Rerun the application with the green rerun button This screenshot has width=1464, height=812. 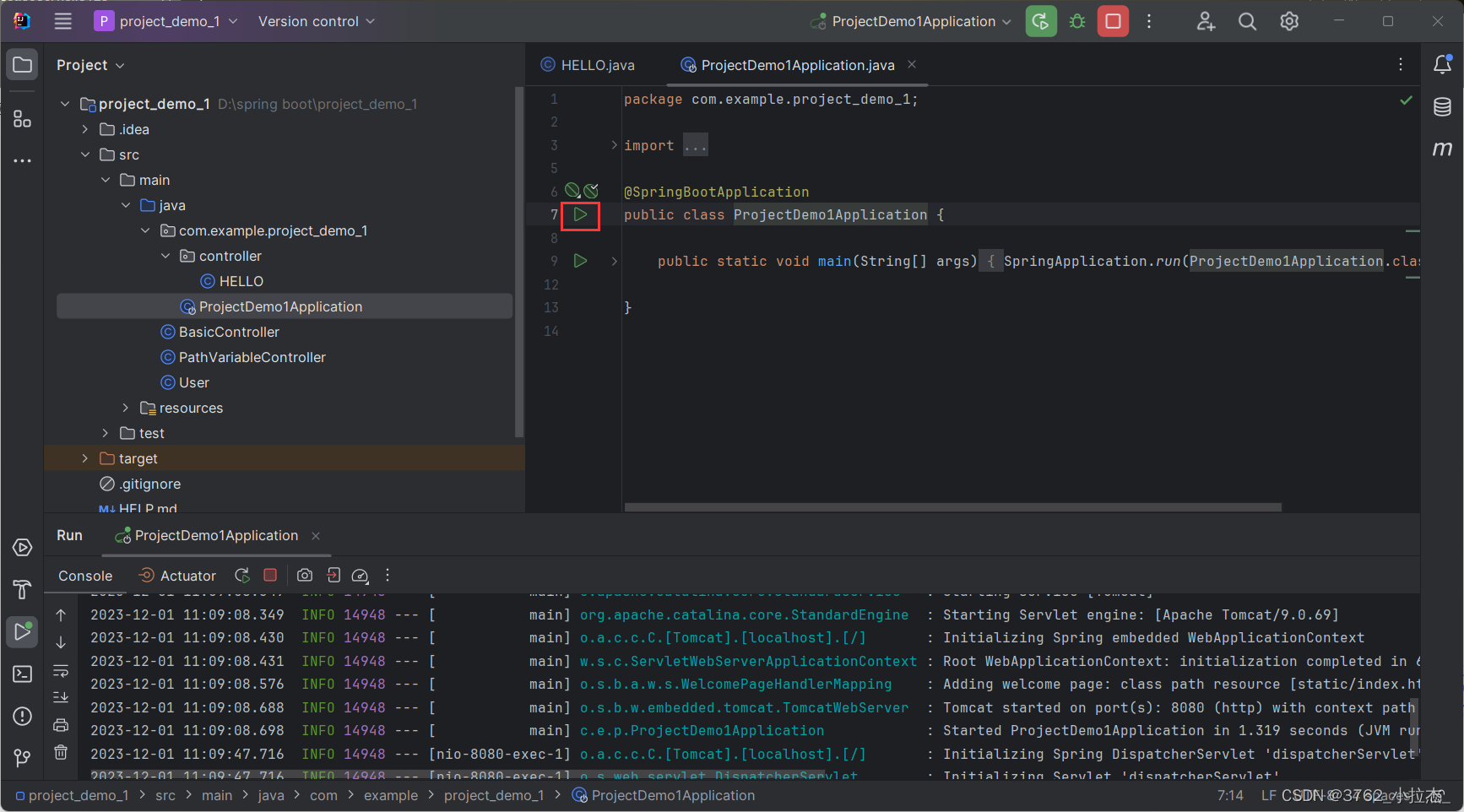coord(1040,21)
